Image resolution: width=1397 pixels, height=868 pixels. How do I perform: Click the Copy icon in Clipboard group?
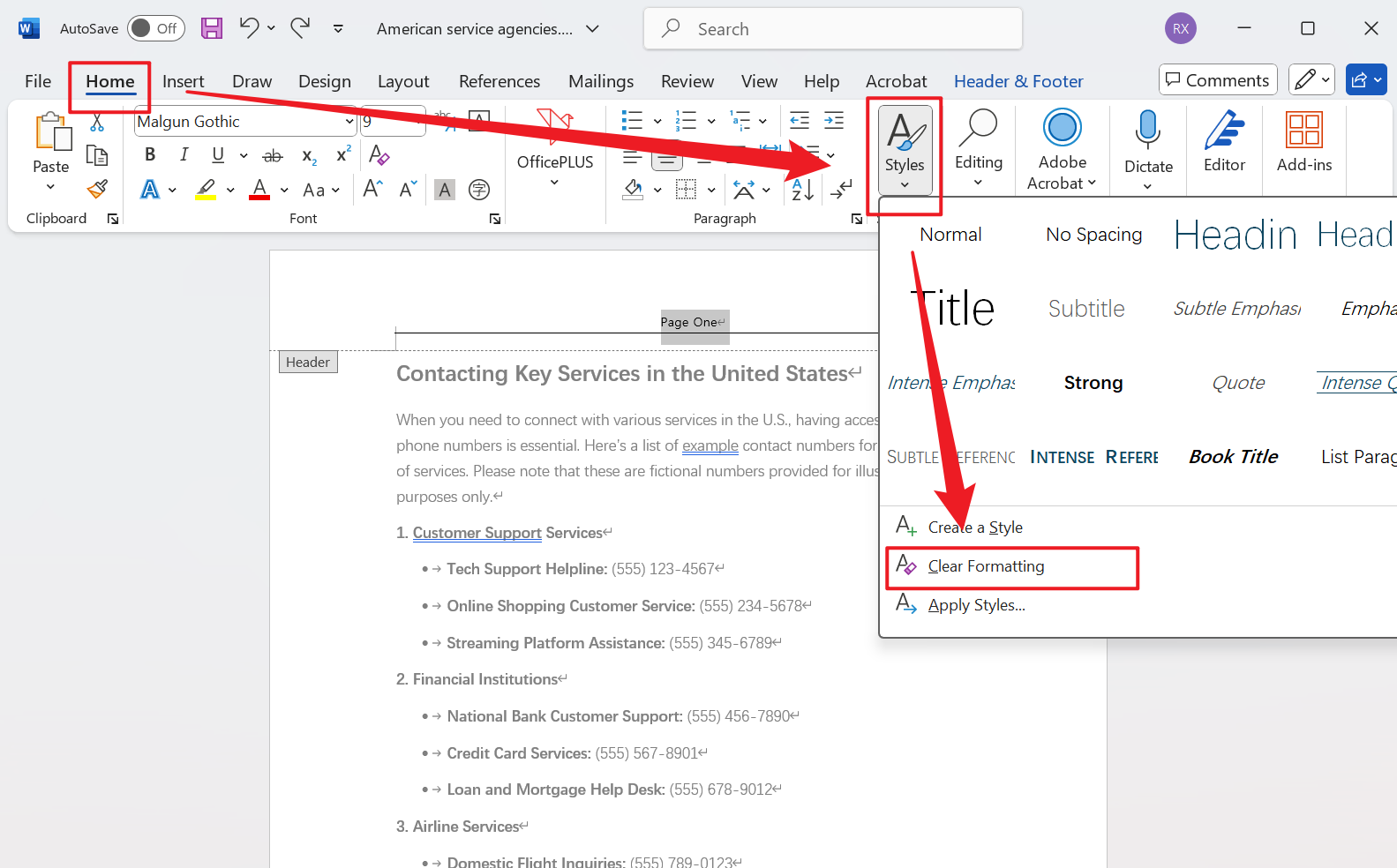pyautogui.click(x=97, y=156)
